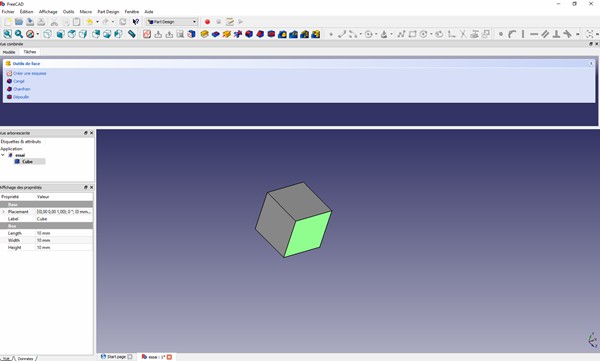This screenshot has width=600, height=361.
Task: Open the Part Design workbench dropdown
Action: pos(172,22)
